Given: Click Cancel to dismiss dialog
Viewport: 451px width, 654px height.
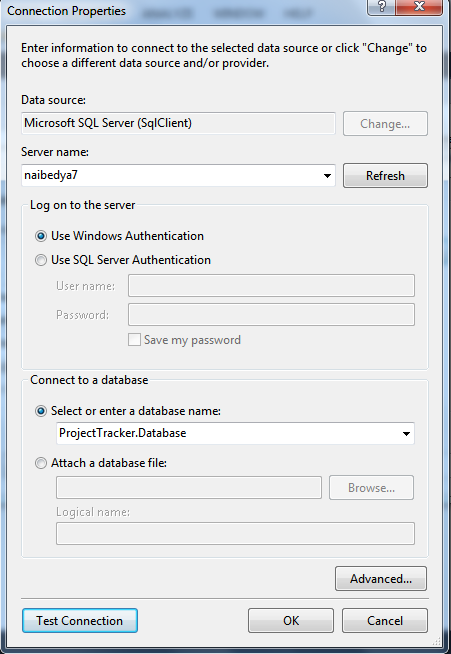Looking at the screenshot, I should (385, 621).
